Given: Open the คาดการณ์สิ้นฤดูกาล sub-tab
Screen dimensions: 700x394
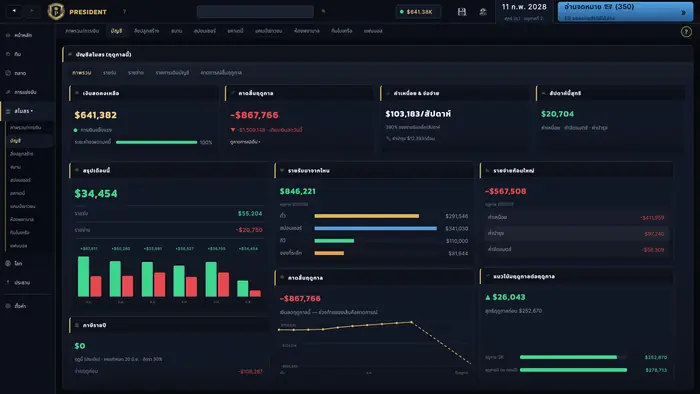Looking at the screenshot, I should click(221, 73).
